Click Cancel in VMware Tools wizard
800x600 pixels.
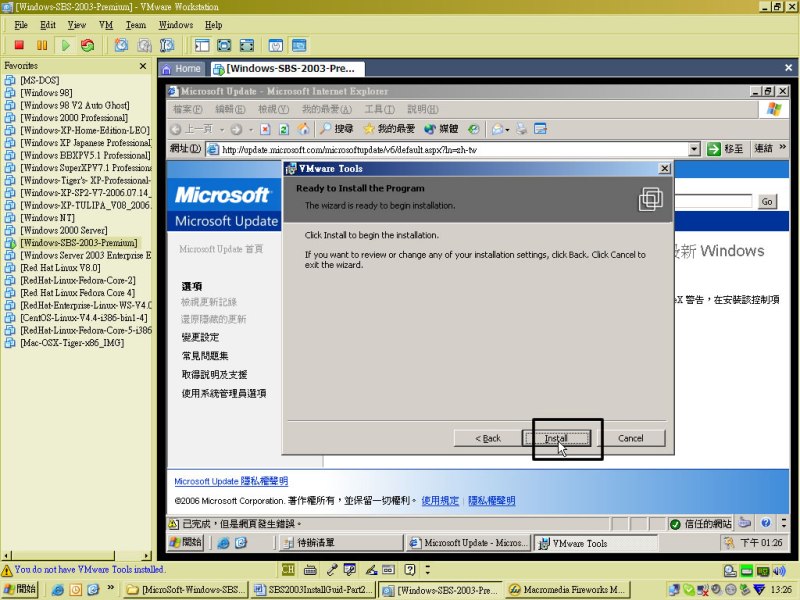(x=631, y=438)
